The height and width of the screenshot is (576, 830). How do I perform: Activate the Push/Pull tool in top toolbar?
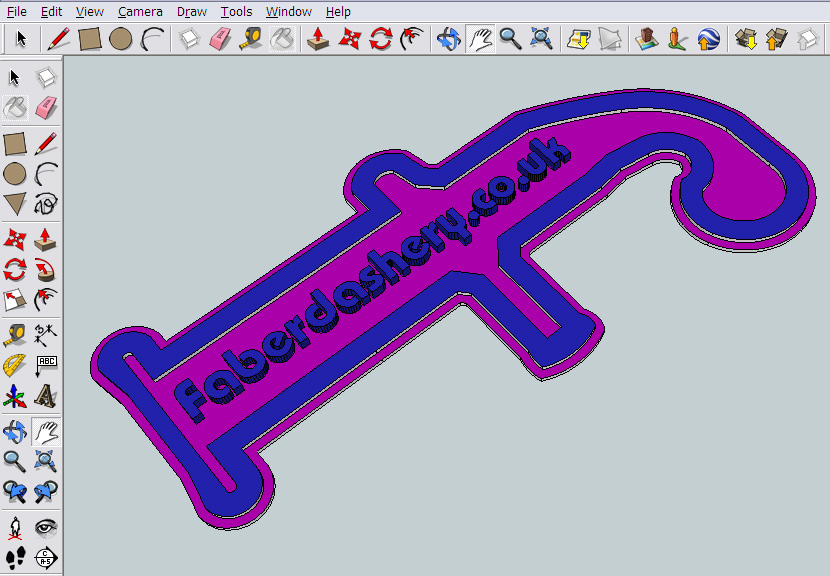pyautogui.click(x=318, y=39)
